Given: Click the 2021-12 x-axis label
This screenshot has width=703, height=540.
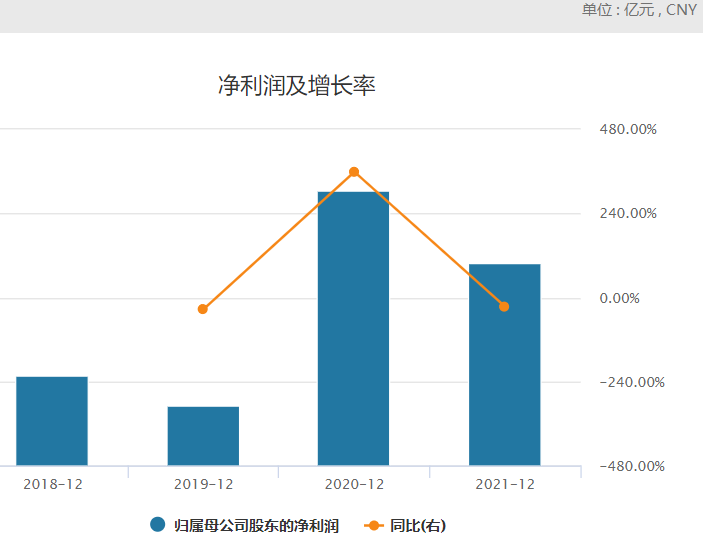Looking at the screenshot, I should [505, 484].
